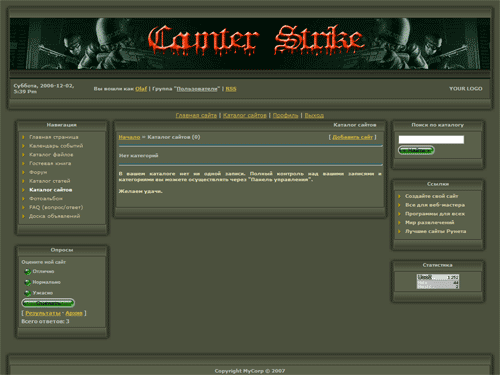Select the Отлично poll radio option
This screenshot has width=500, height=375.
coord(28,272)
